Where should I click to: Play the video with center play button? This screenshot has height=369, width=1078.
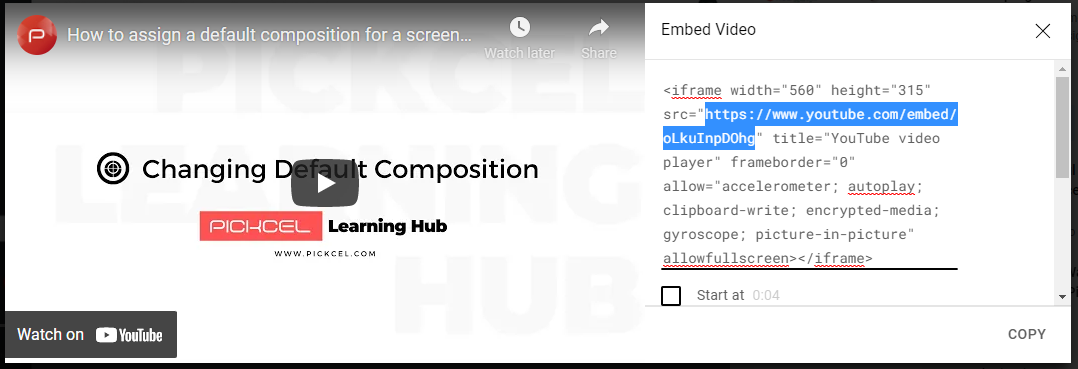[x=324, y=182]
